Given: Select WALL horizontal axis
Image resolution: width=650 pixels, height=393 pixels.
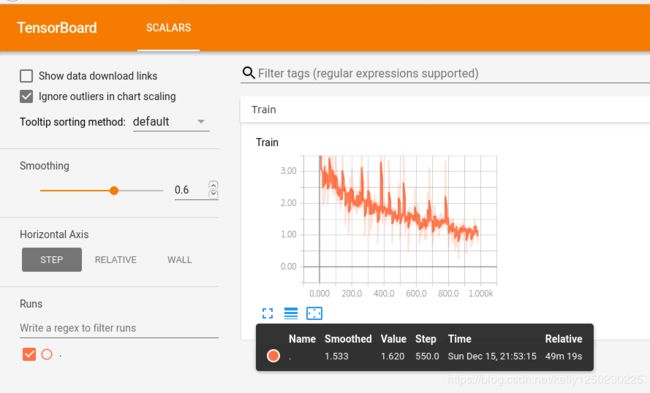Looking at the screenshot, I should [x=179, y=260].
